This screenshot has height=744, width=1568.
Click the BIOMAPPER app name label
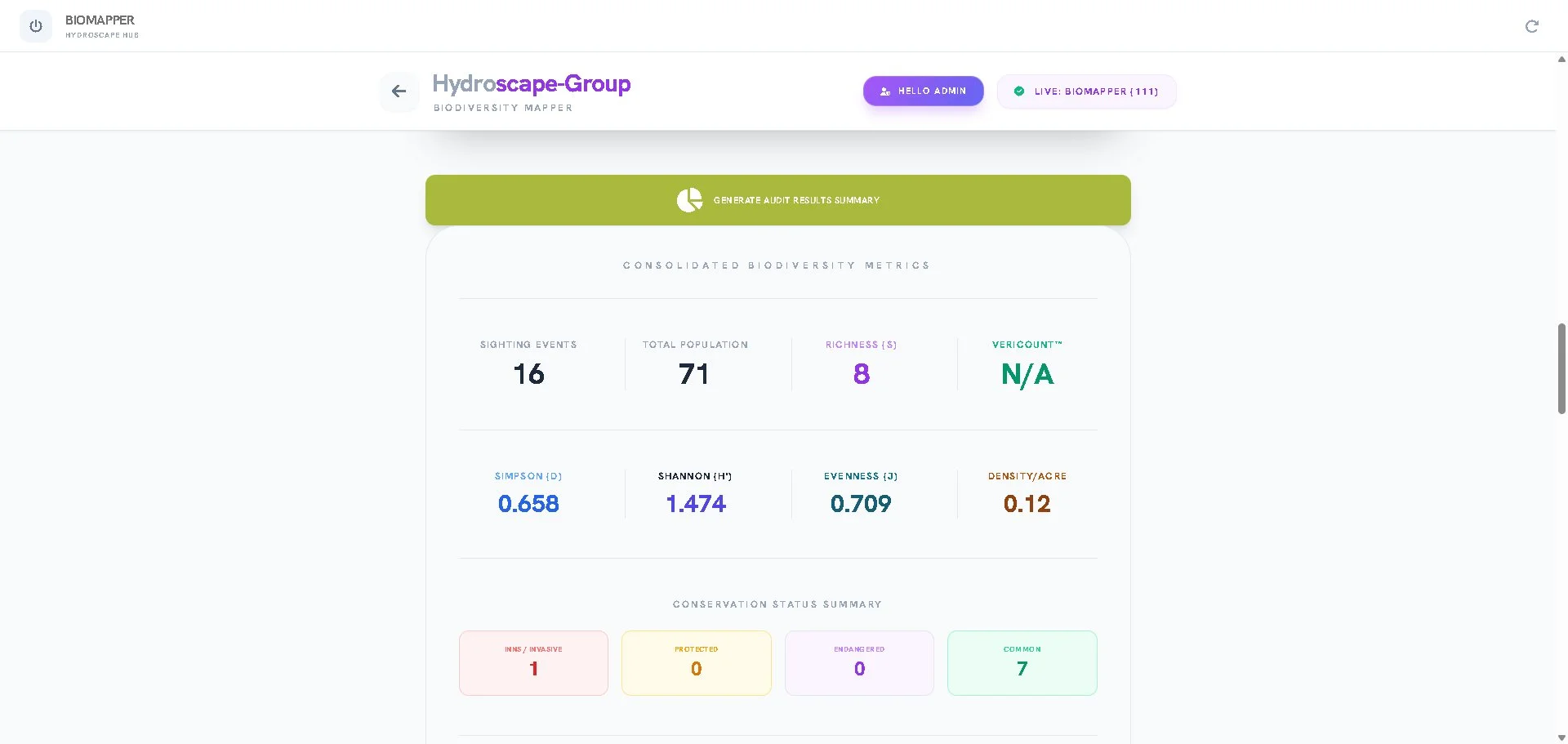[x=100, y=20]
